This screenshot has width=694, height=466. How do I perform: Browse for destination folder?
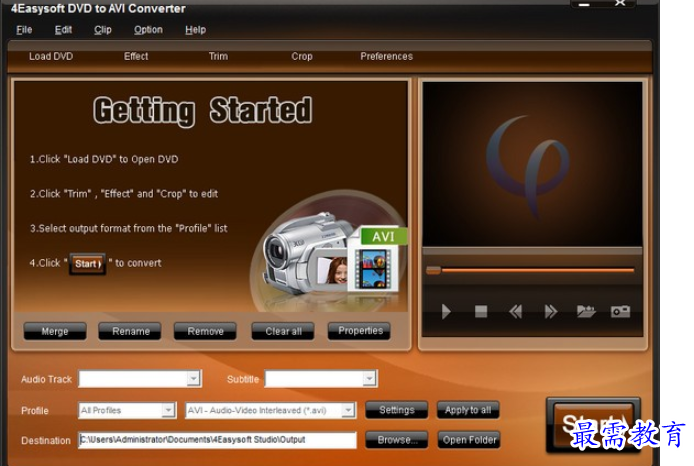point(397,440)
